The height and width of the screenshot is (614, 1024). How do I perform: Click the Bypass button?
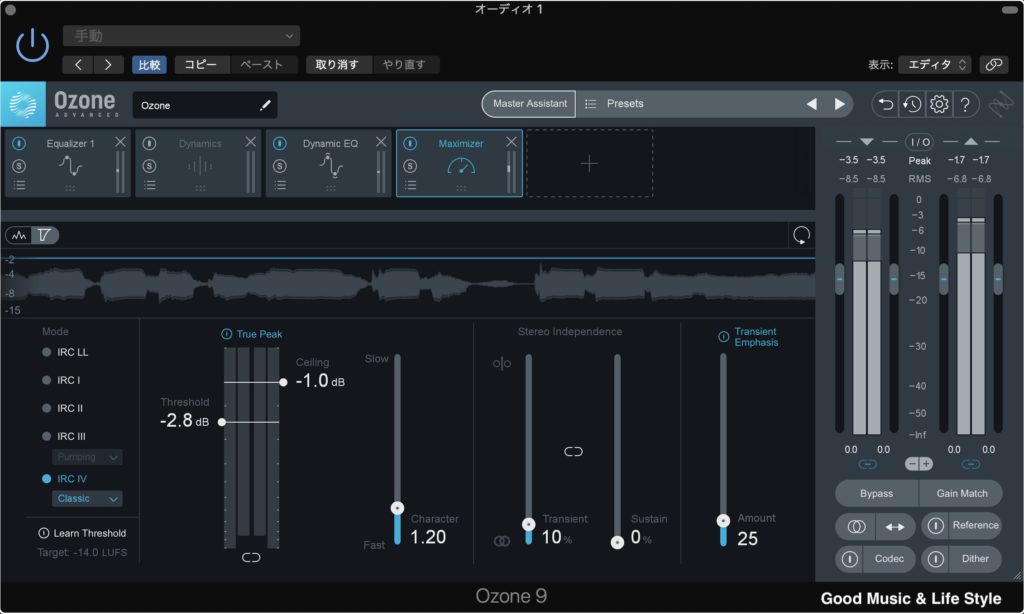(x=876, y=493)
